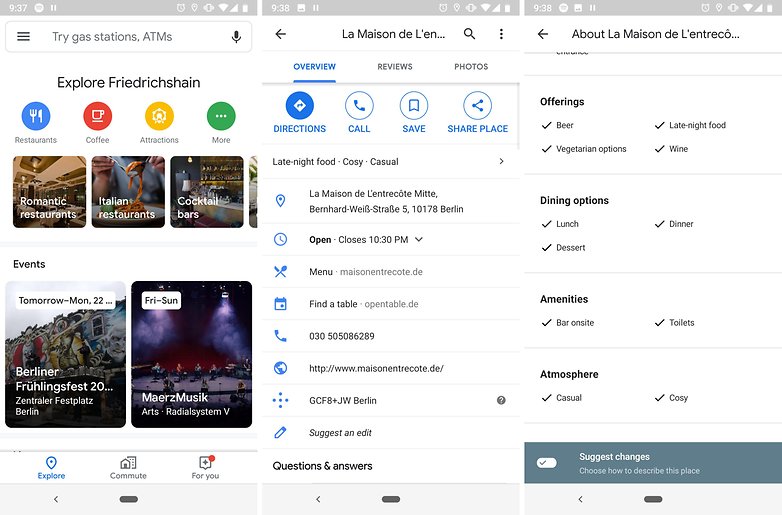Image resolution: width=782 pixels, height=515 pixels.
Task: Go back from the About La Maison screen
Action: tap(543, 34)
